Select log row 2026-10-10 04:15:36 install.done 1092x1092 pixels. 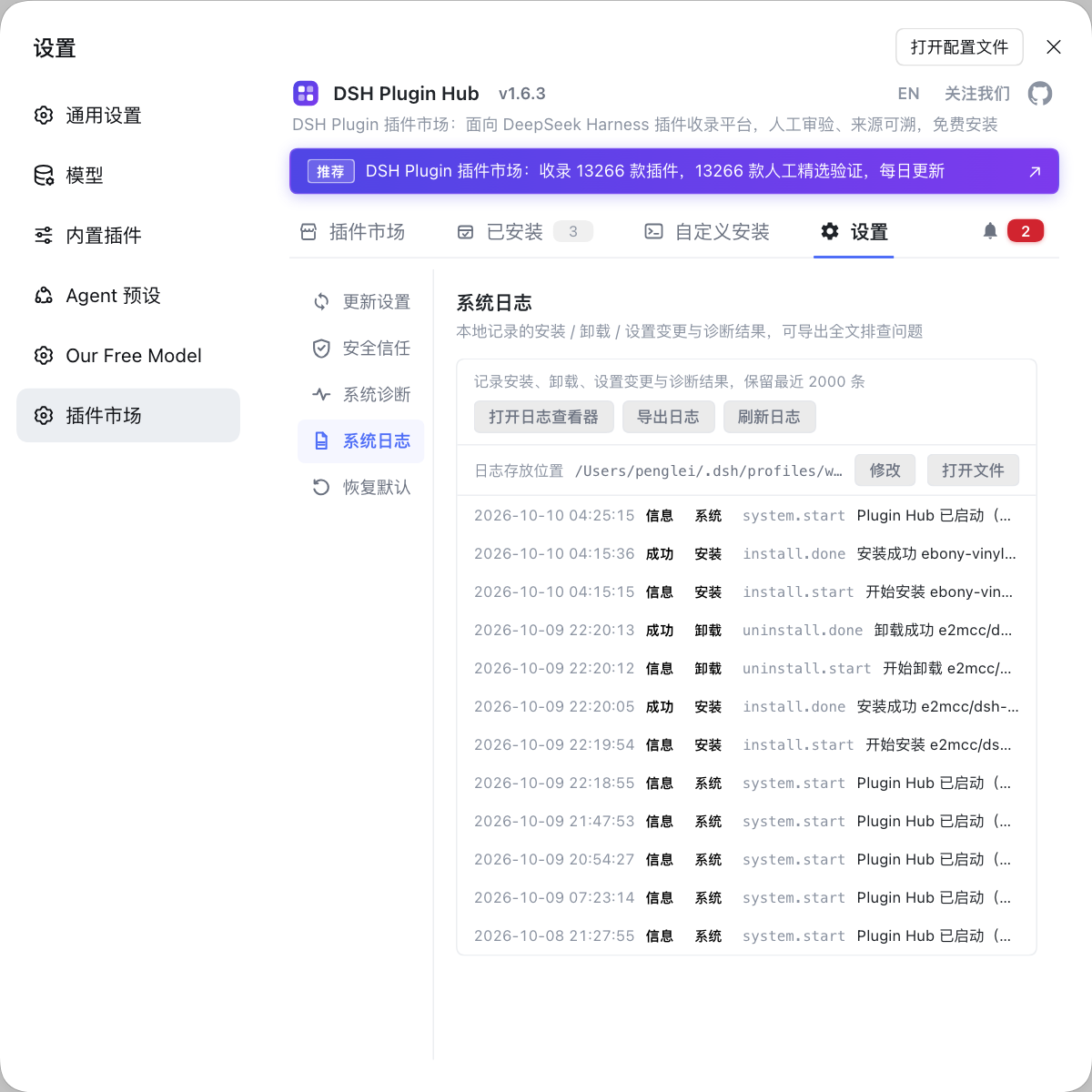(746, 553)
